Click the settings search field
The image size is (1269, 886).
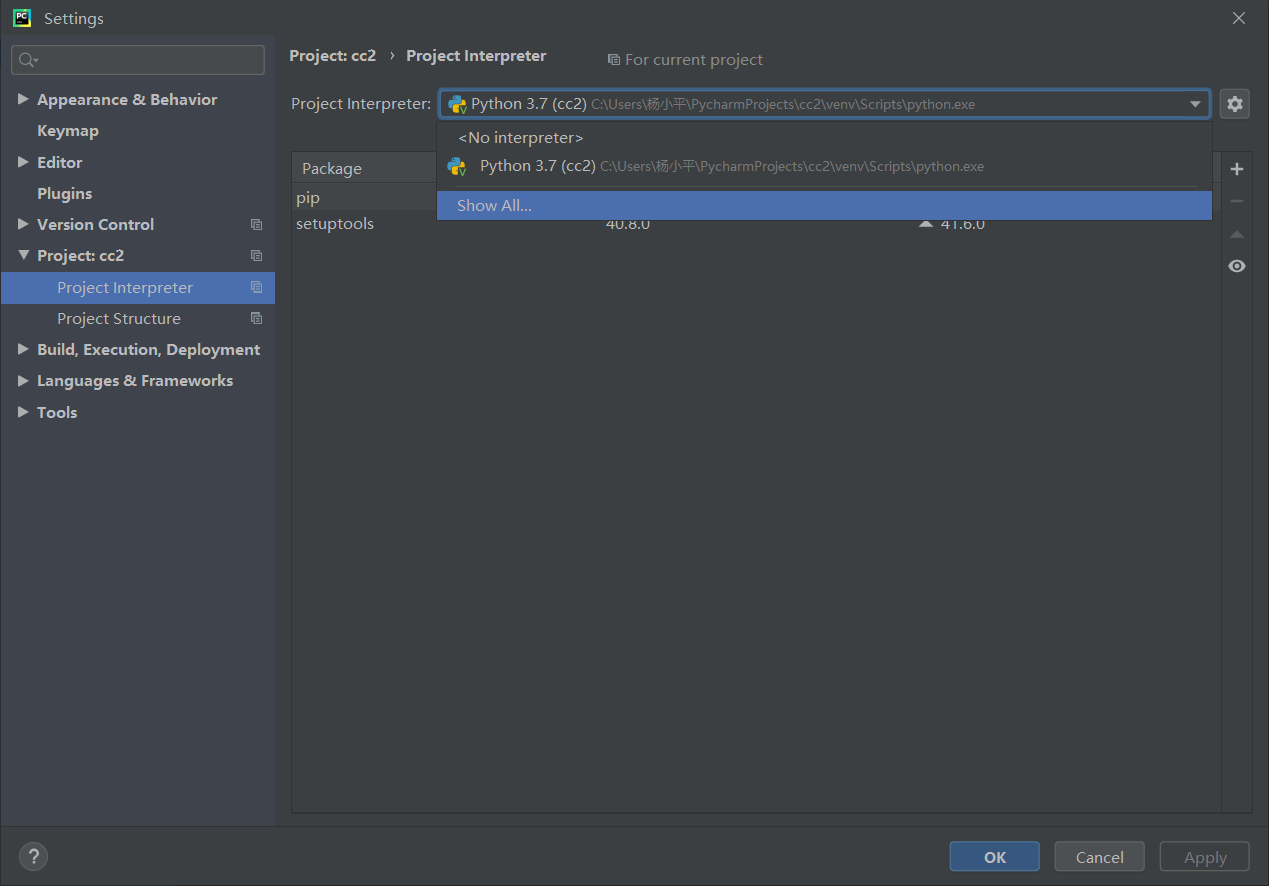pyautogui.click(x=138, y=60)
